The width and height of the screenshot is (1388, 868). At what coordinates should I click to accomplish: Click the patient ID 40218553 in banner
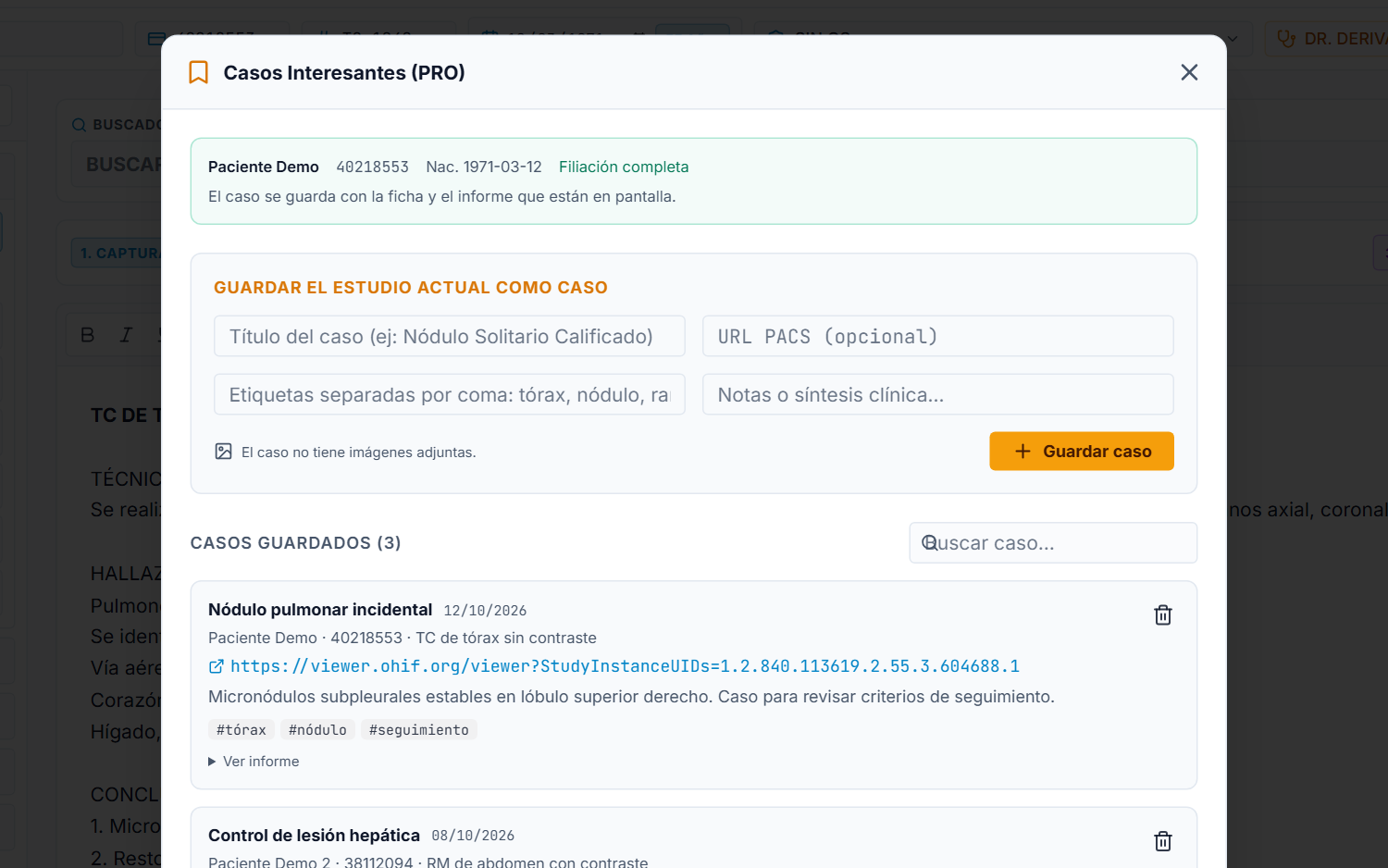(373, 167)
